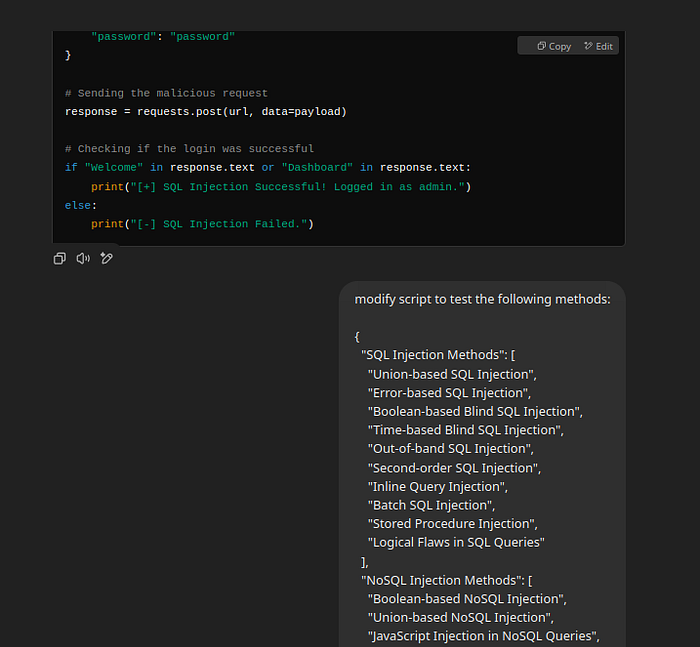Image resolution: width=700 pixels, height=647 pixels.
Task: Click the if line checking "Welcome" in response.text
Action: (x=268, y=167)
